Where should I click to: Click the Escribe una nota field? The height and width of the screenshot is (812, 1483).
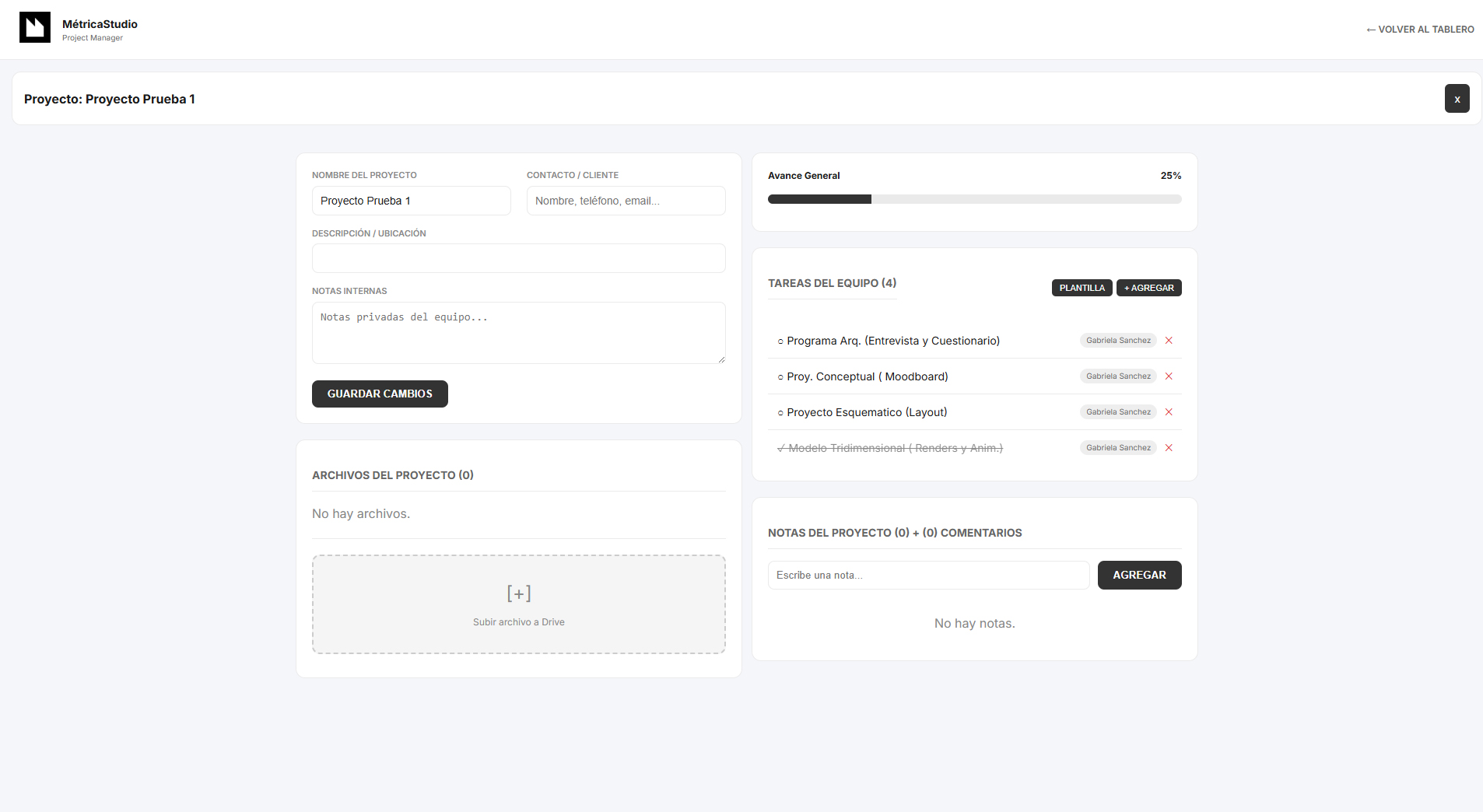(928, 576)
